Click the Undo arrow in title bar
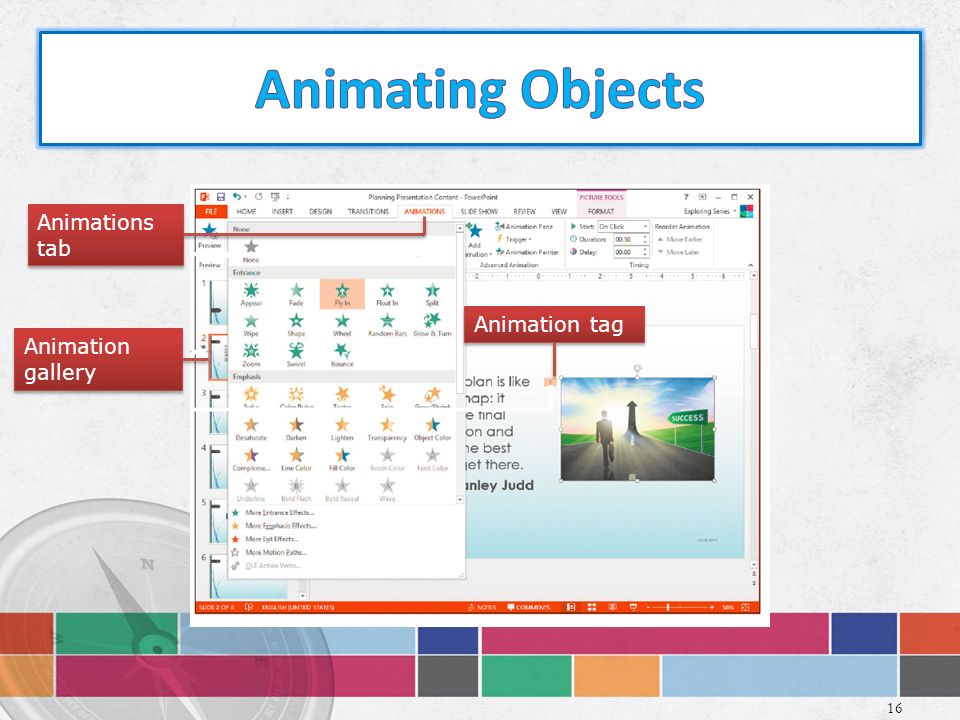The image size is (960, 720). pyautogui.click(x=236, y=197)
